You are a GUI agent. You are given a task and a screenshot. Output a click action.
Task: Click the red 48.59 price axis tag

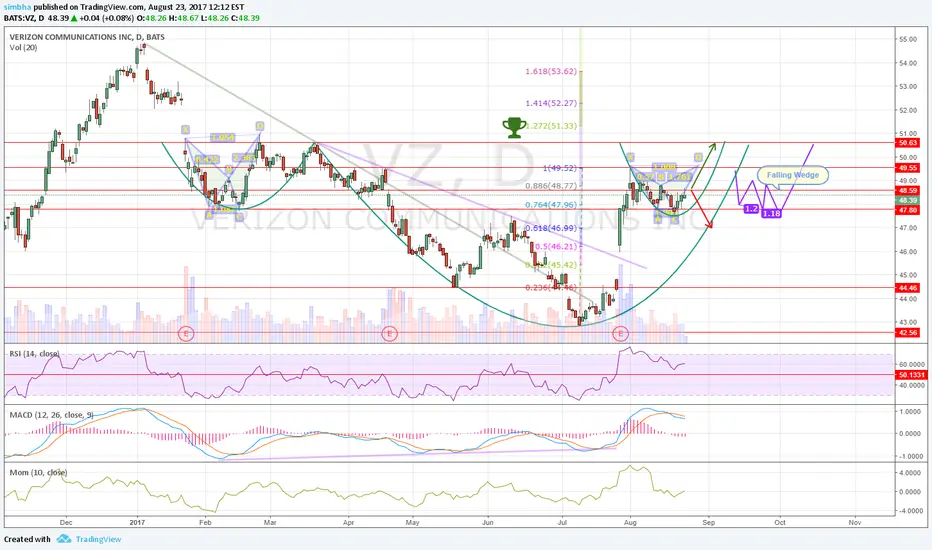pyautogui.click(x=908, y=191)
